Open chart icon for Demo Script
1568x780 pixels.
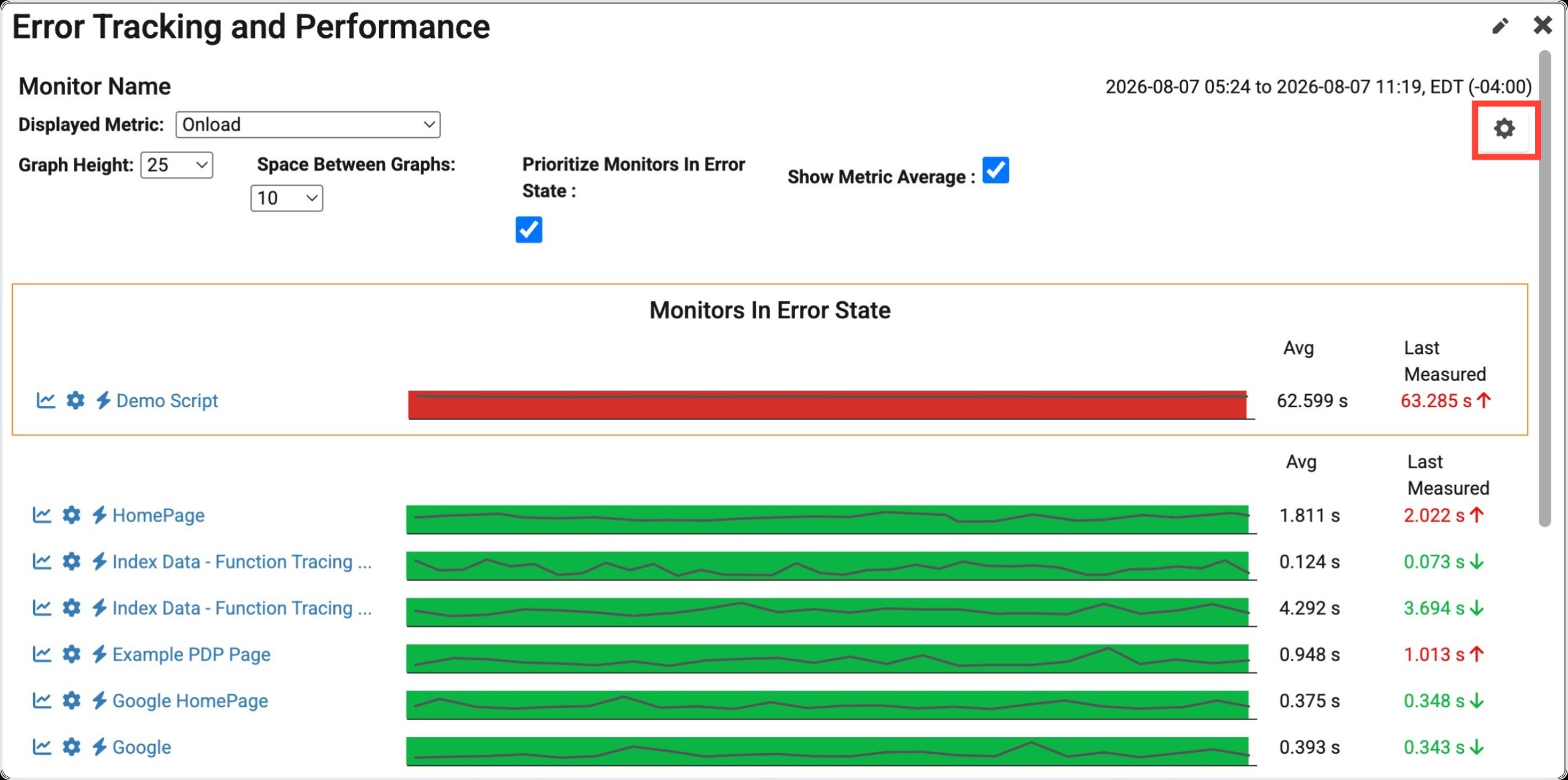46,400
